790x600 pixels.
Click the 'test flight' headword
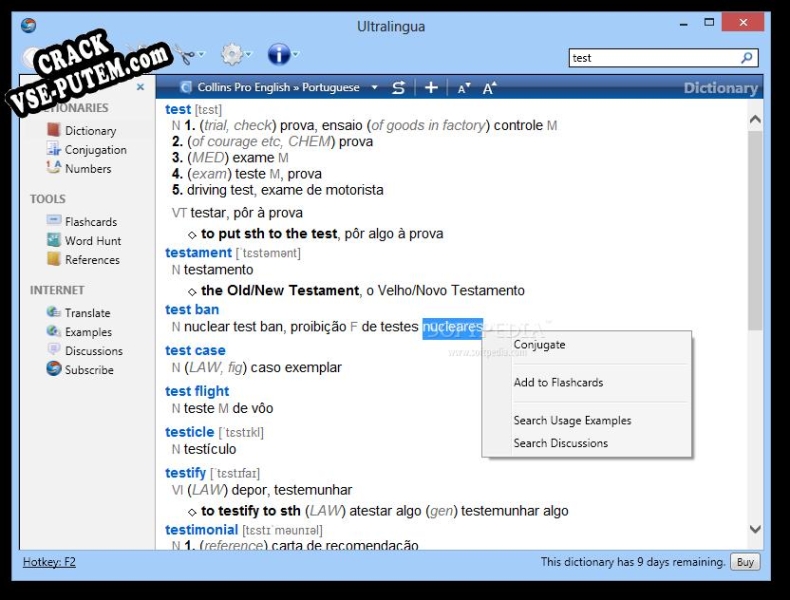(x=197, y=391)
